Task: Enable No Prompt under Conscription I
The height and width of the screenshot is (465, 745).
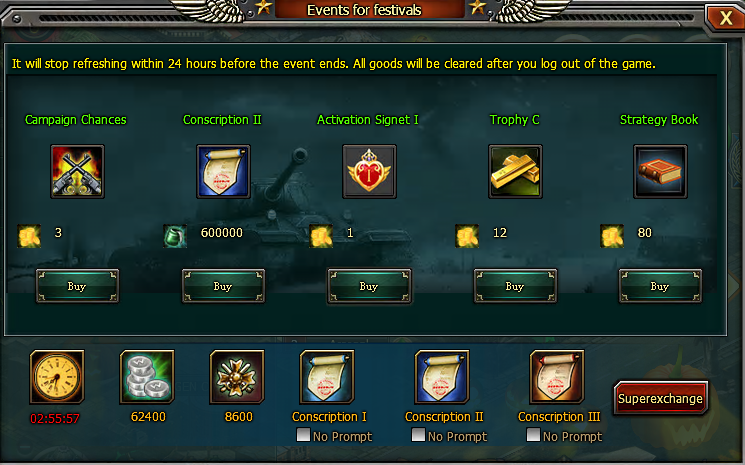Action: [x=303, y=435]
